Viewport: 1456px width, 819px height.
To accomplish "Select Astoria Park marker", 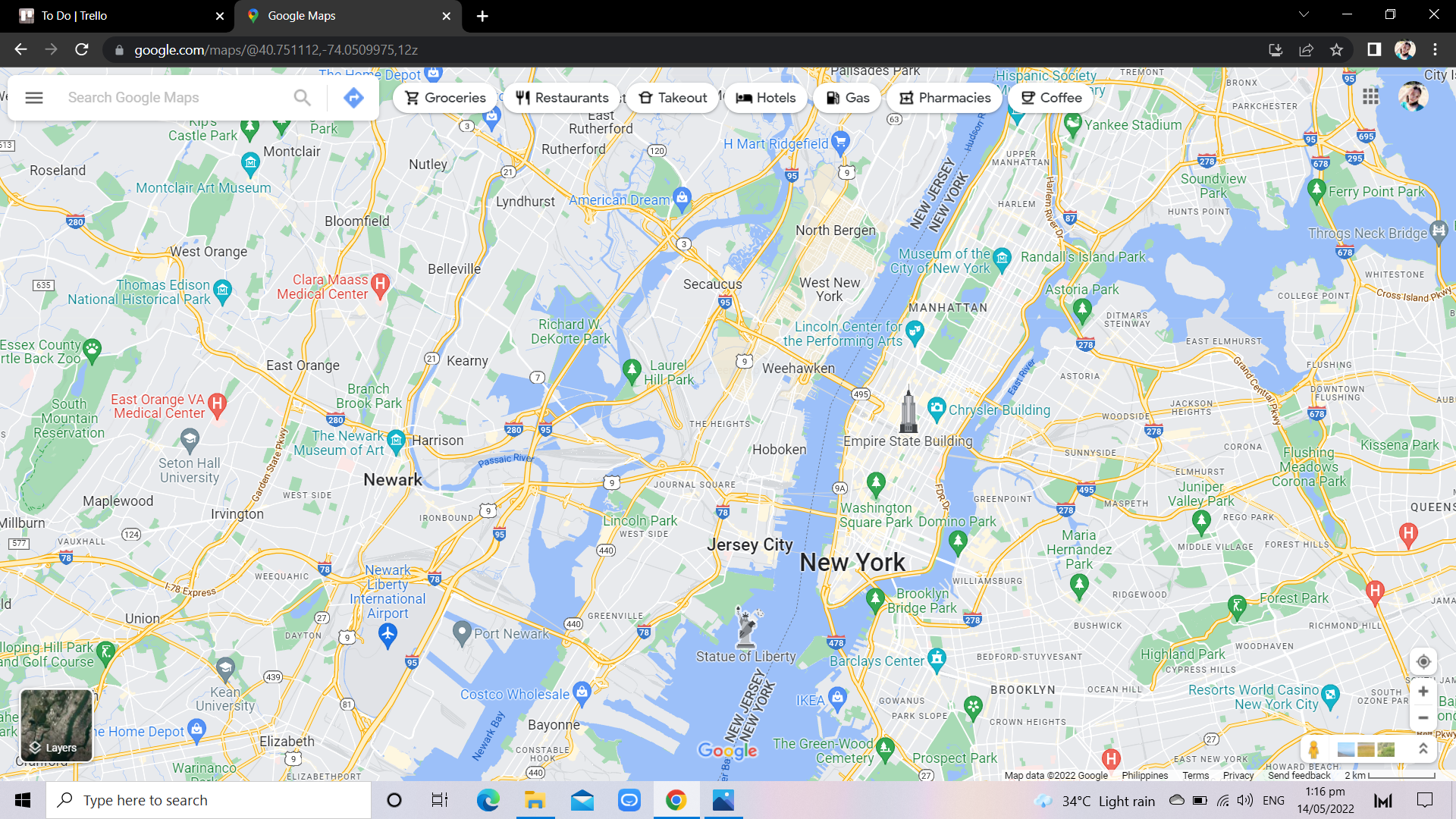I will [1082, 309].
